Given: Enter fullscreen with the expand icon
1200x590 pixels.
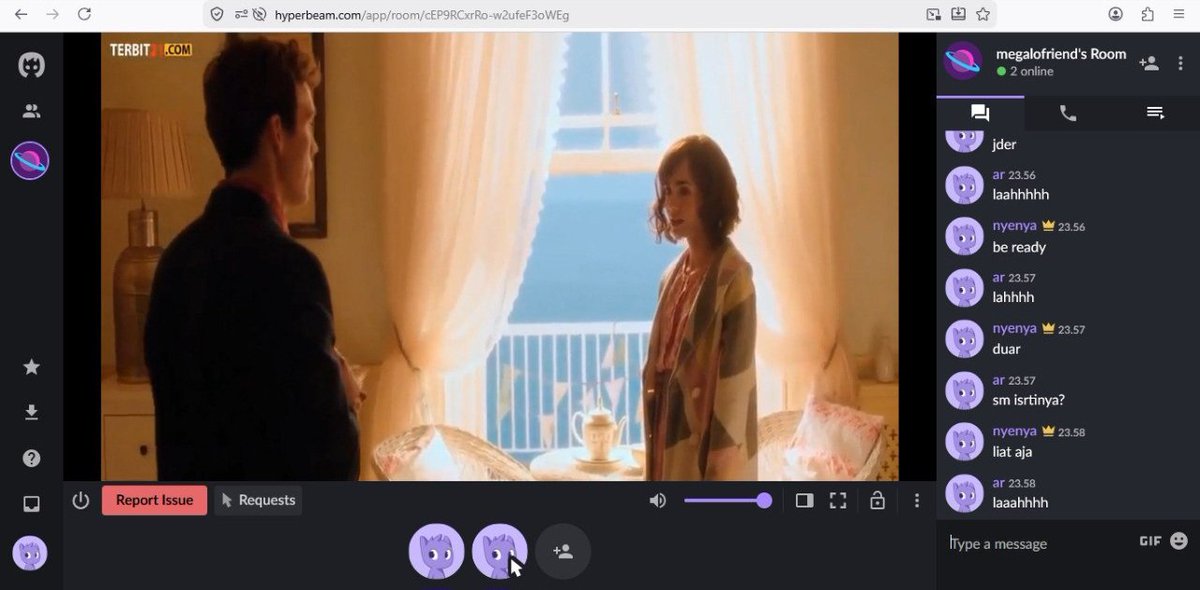Looking at the screenshot, I should 838,500.
